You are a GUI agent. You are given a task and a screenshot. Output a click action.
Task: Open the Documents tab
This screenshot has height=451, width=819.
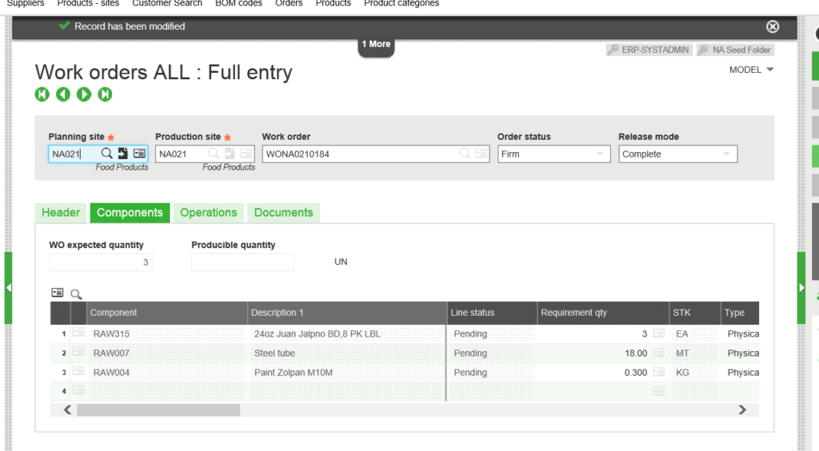[284, 213]
